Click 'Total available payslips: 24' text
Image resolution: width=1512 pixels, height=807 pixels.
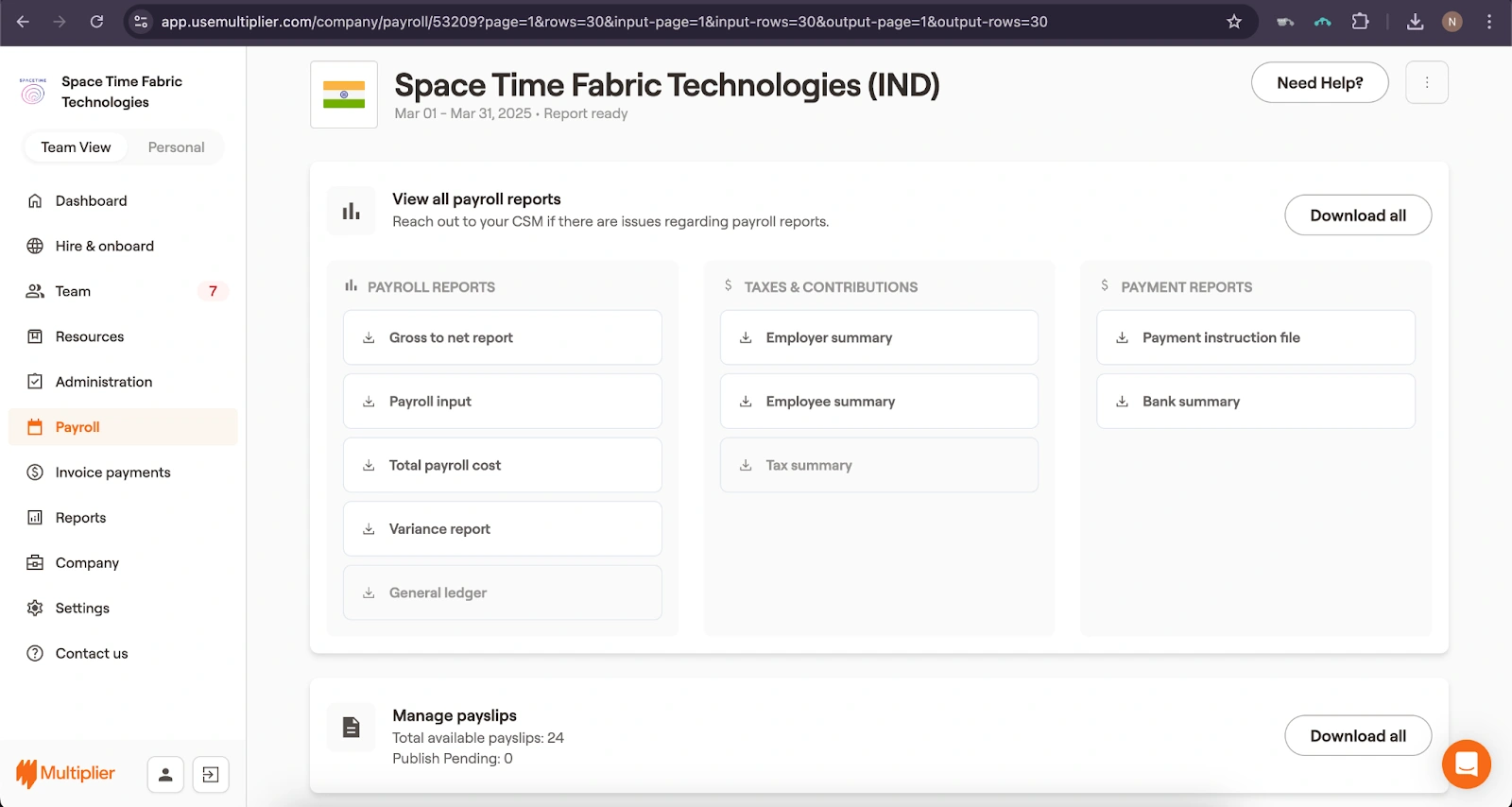pos(478,738)
